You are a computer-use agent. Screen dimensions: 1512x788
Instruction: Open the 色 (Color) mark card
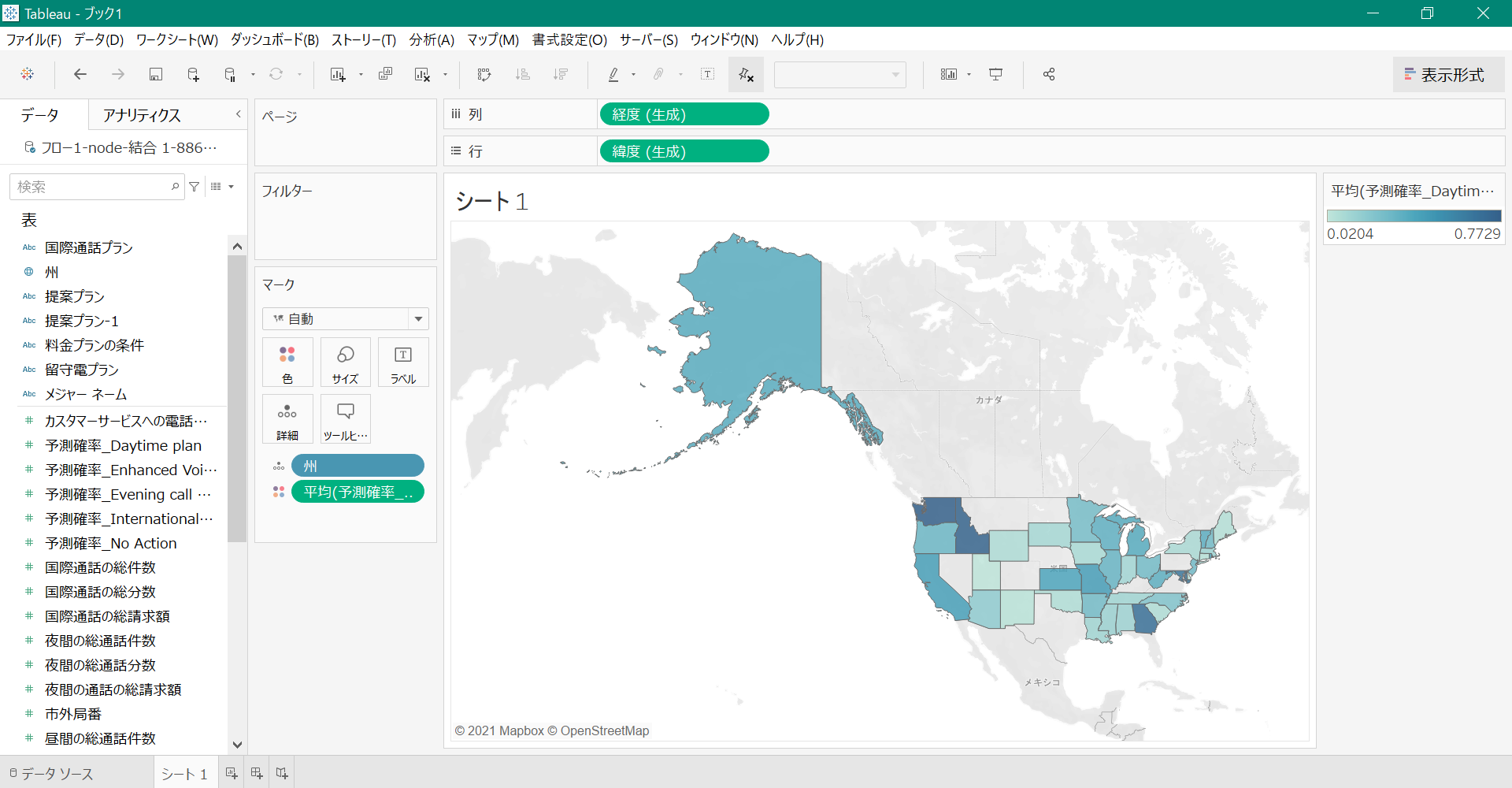tap(287, 362)
